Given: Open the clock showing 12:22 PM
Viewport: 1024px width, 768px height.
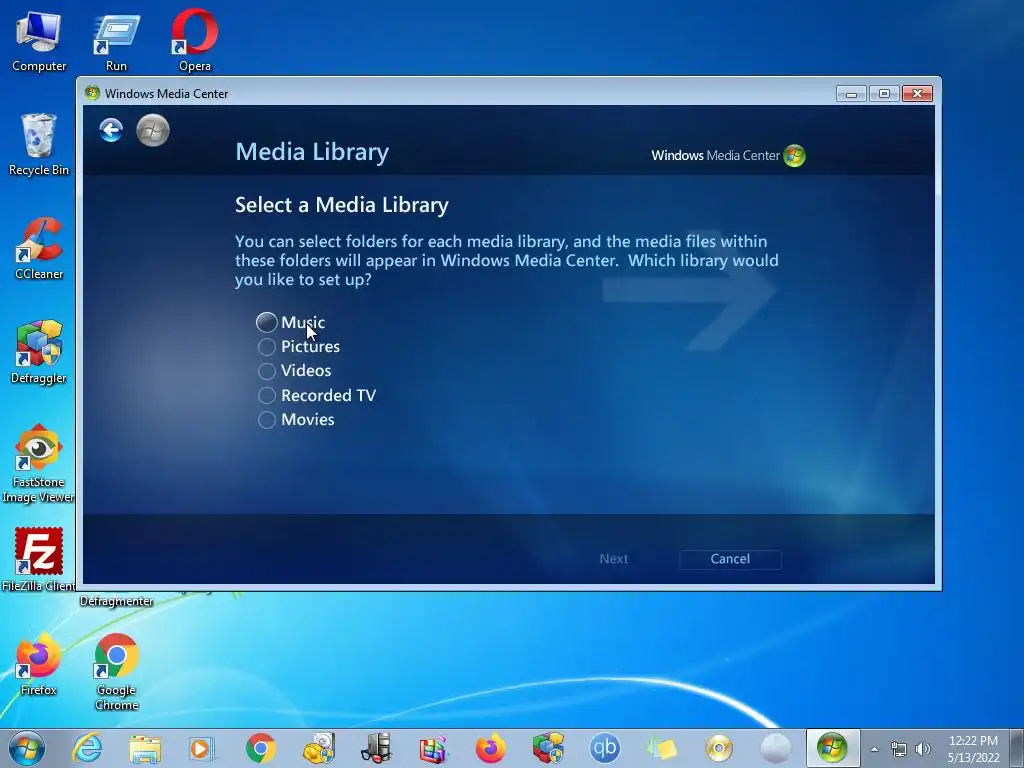Looking at the screenshot, I should [x=973, y=749].
